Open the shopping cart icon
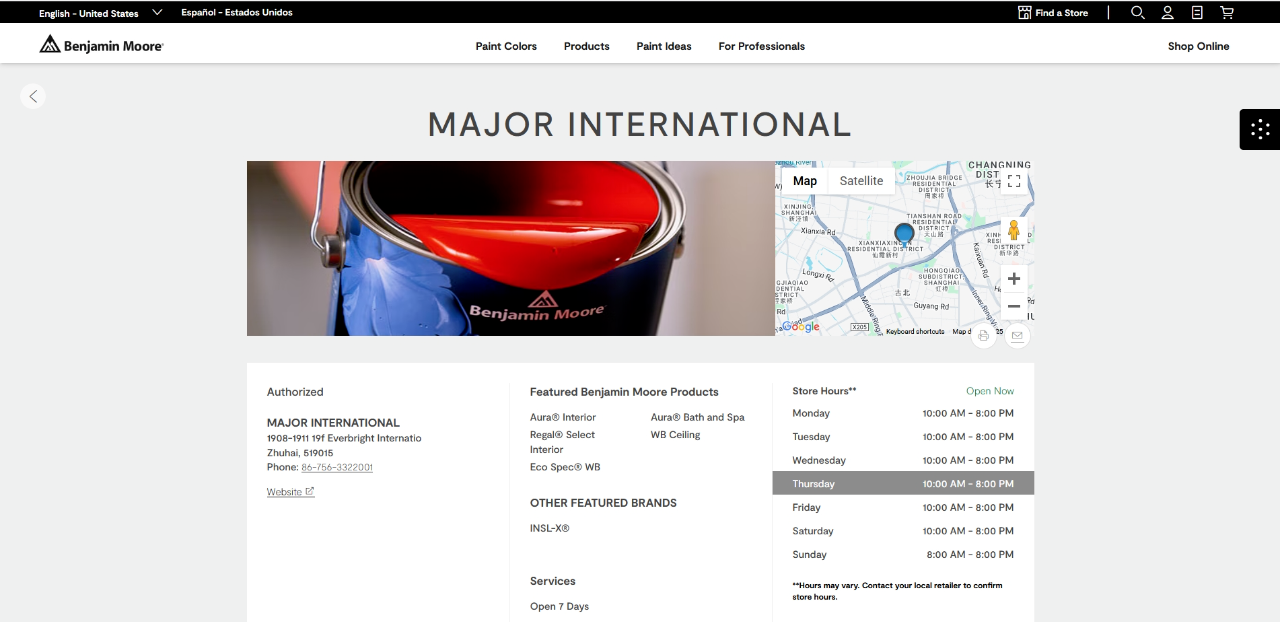 tap(1227, 13)
